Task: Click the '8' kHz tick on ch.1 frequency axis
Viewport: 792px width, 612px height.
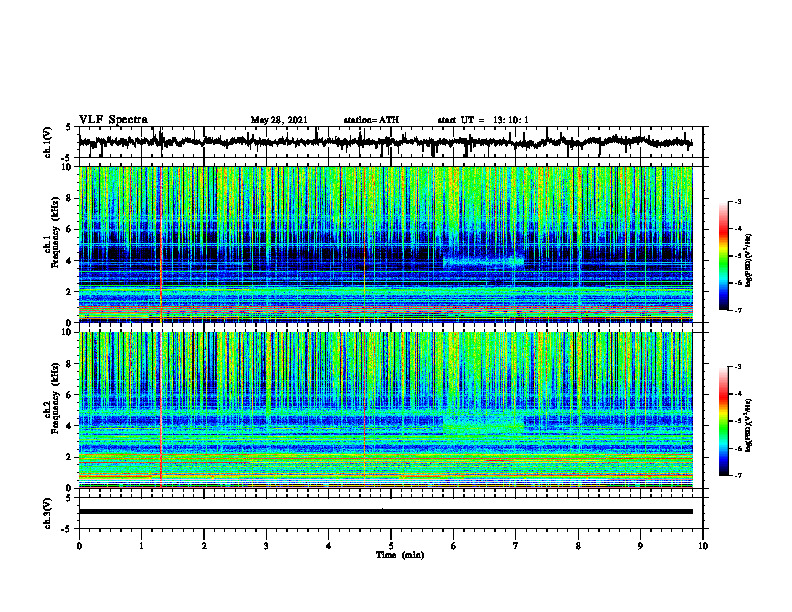Action: point(69,198)
